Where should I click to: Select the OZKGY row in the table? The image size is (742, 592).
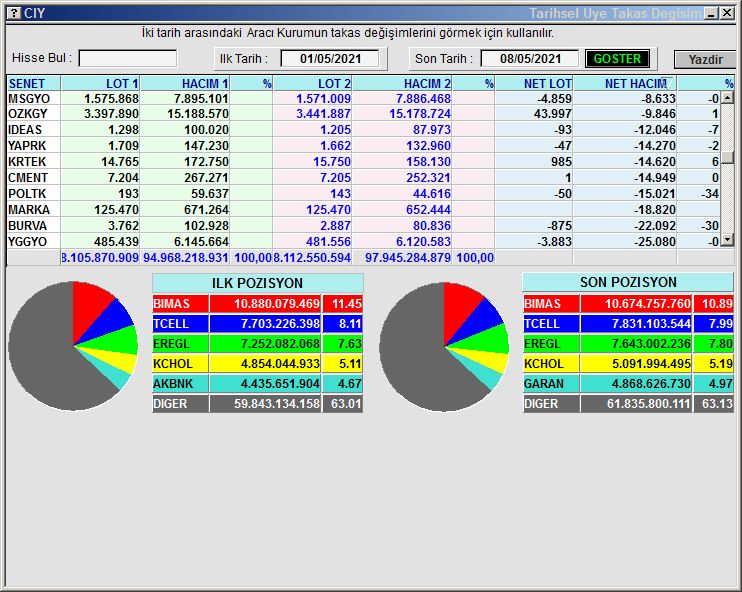[x=30, y=114]
